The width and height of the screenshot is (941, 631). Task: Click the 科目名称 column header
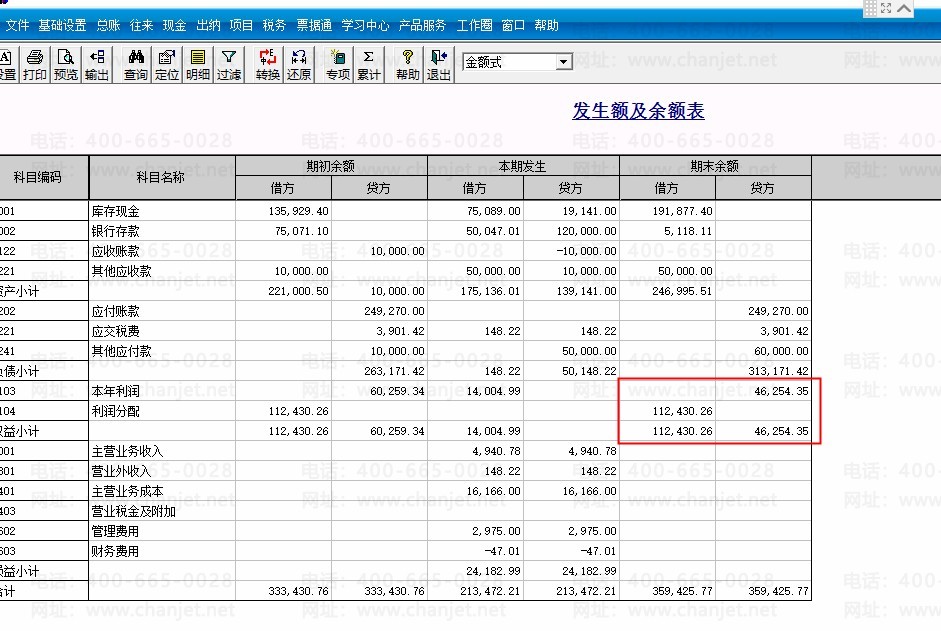161,177
